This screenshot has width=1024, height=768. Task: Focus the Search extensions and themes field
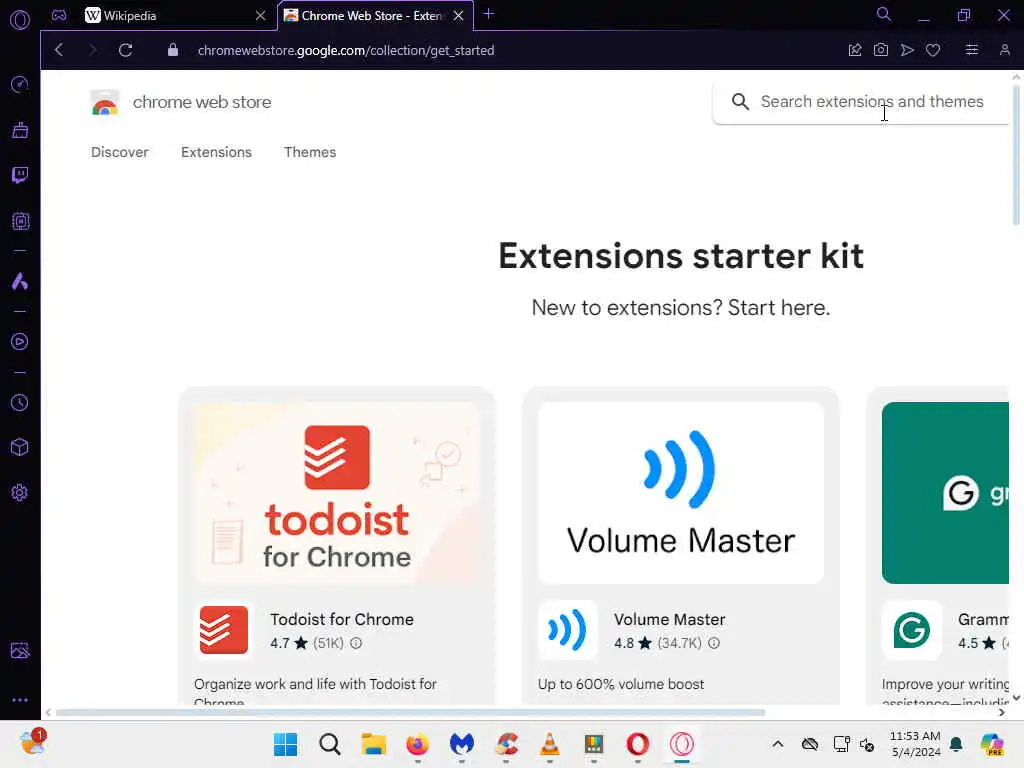[x=861, y=102]
